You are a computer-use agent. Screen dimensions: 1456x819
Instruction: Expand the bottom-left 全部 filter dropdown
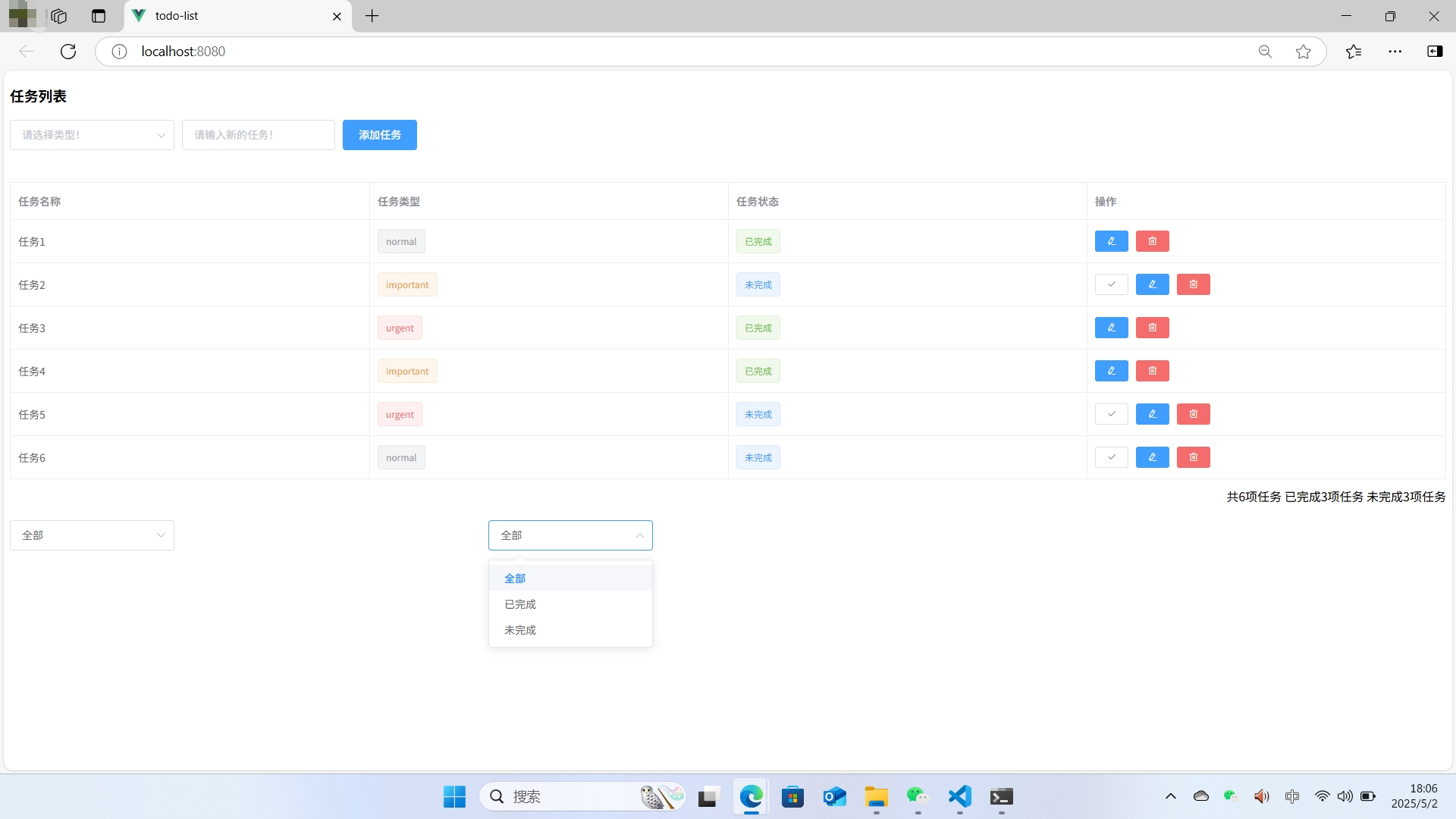coord(92,535)
